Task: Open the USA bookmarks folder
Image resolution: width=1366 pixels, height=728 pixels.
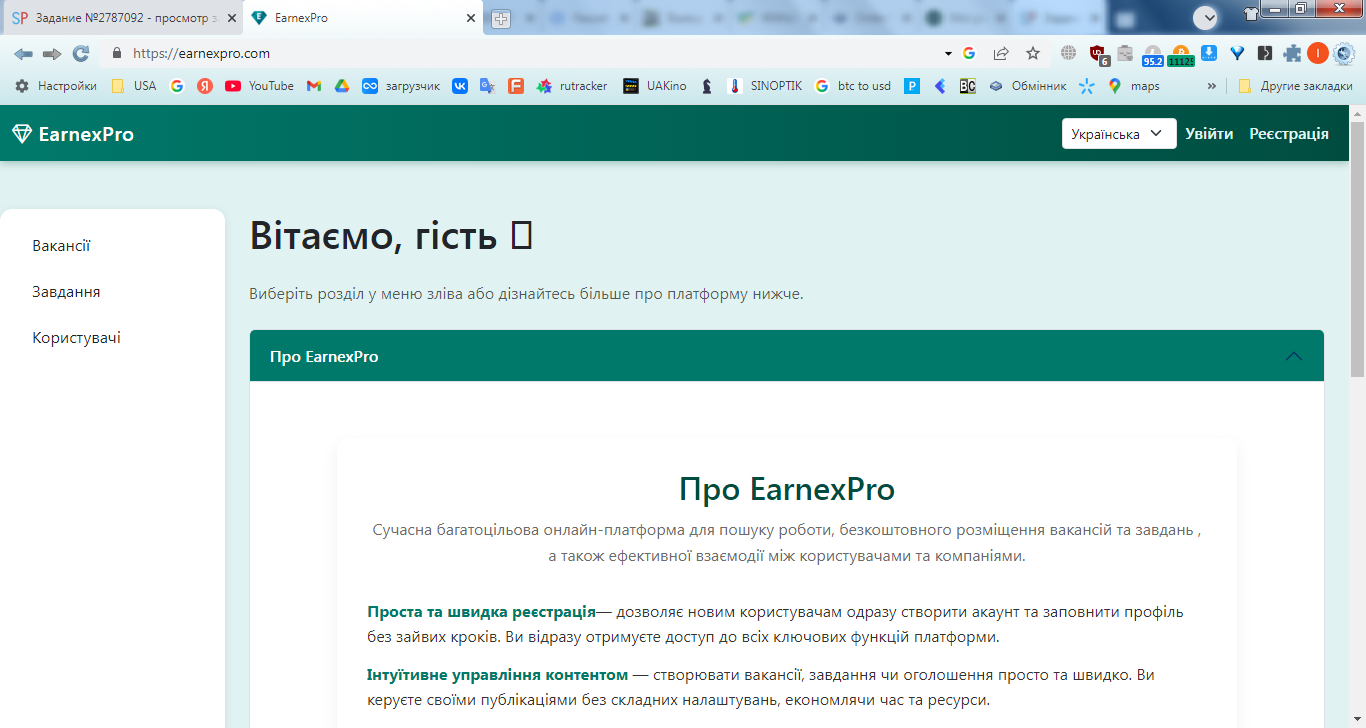Action: (133, 86)
